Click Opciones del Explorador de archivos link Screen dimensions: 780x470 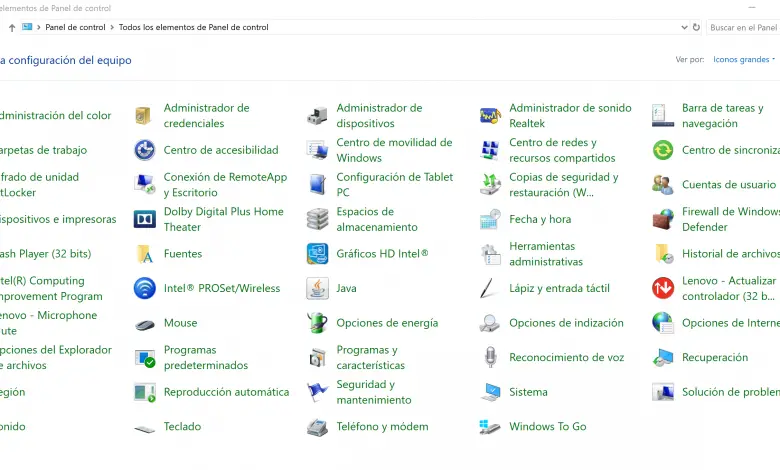click(56, 357)
